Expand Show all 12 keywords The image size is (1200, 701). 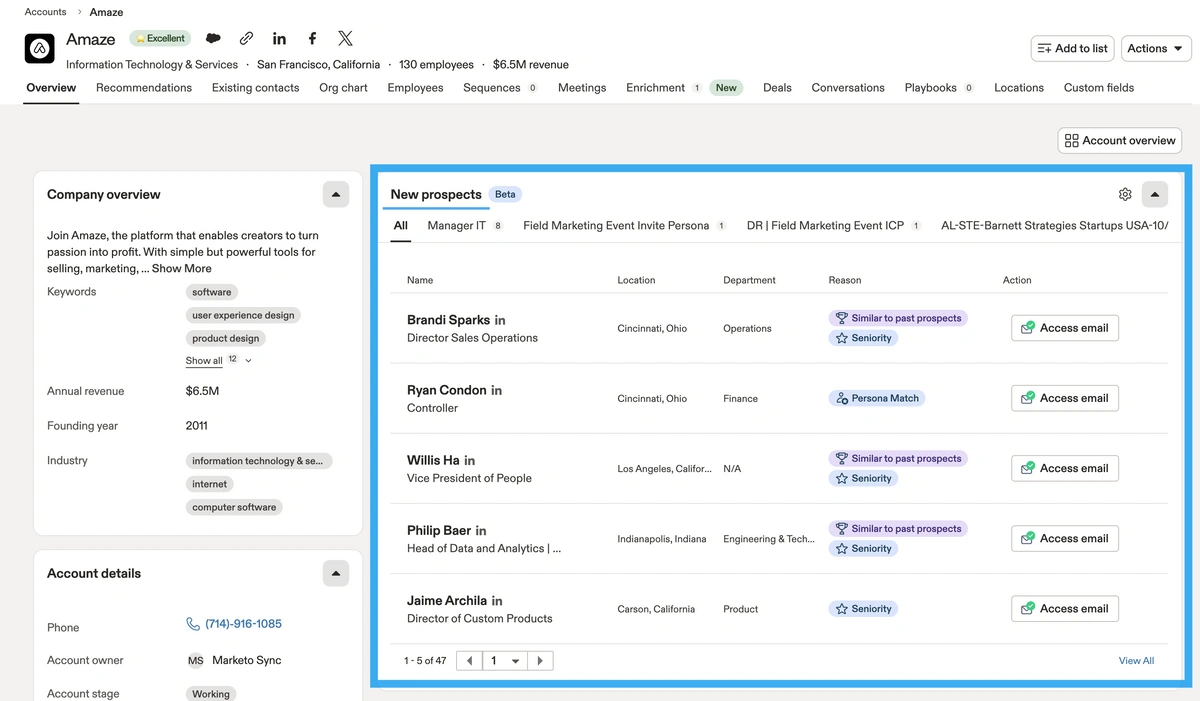coord(219,360)
